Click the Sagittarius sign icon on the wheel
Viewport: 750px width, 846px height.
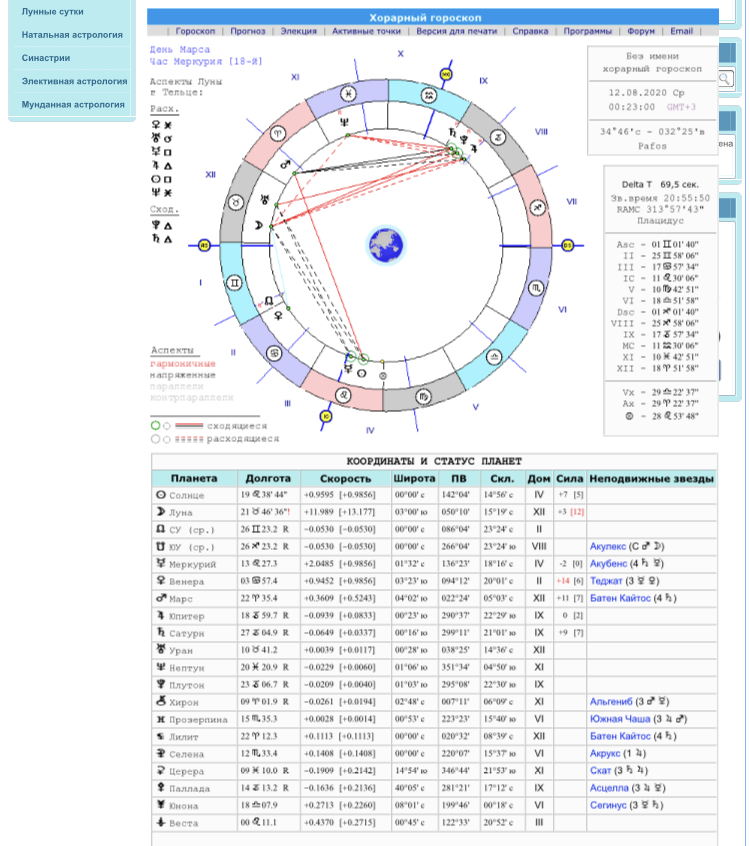pyautogui.click(x=537, y=208)
